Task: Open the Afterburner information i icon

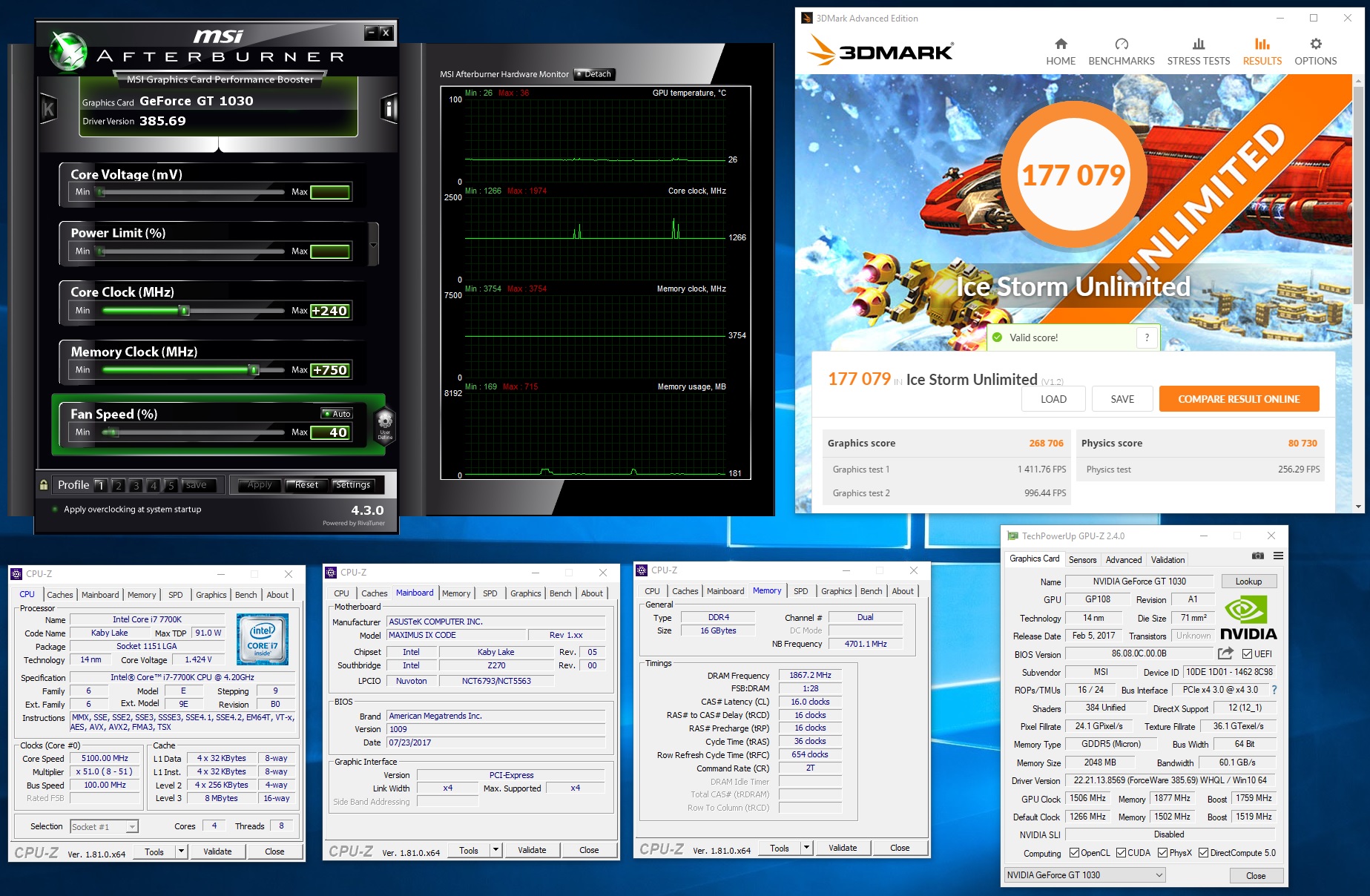Action: 389,110
